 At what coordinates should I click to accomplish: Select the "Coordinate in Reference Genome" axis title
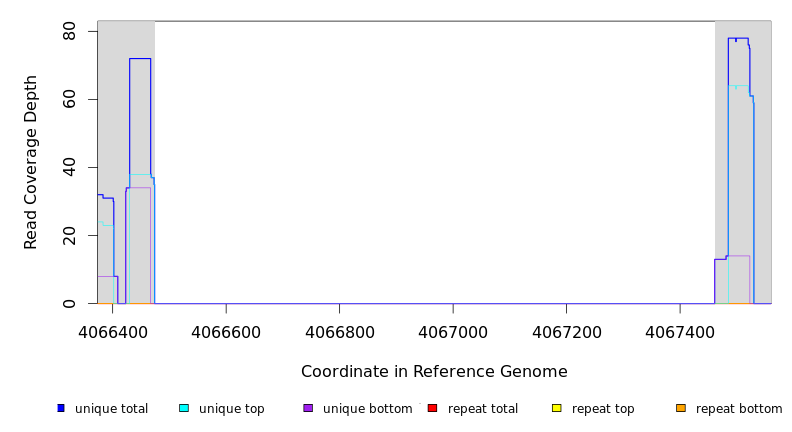click(434, 372)
